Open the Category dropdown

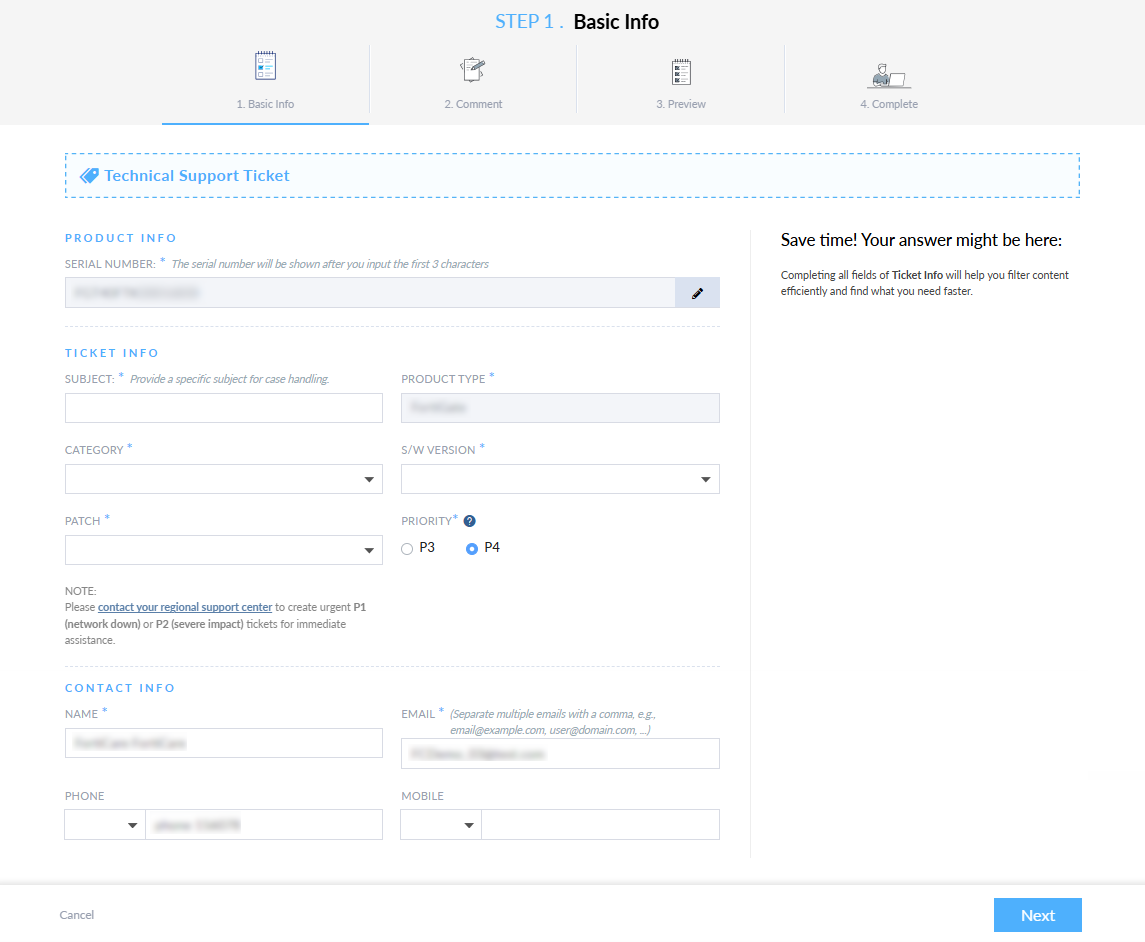point(224,479)
